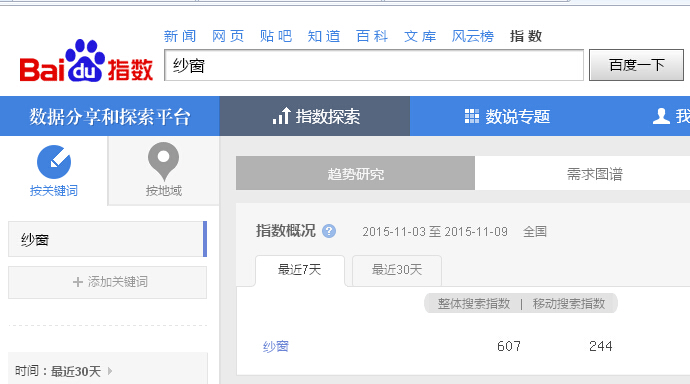Click the mobile index value 244
This screenshot has width=690, height=384.
(x=601, y=346)
